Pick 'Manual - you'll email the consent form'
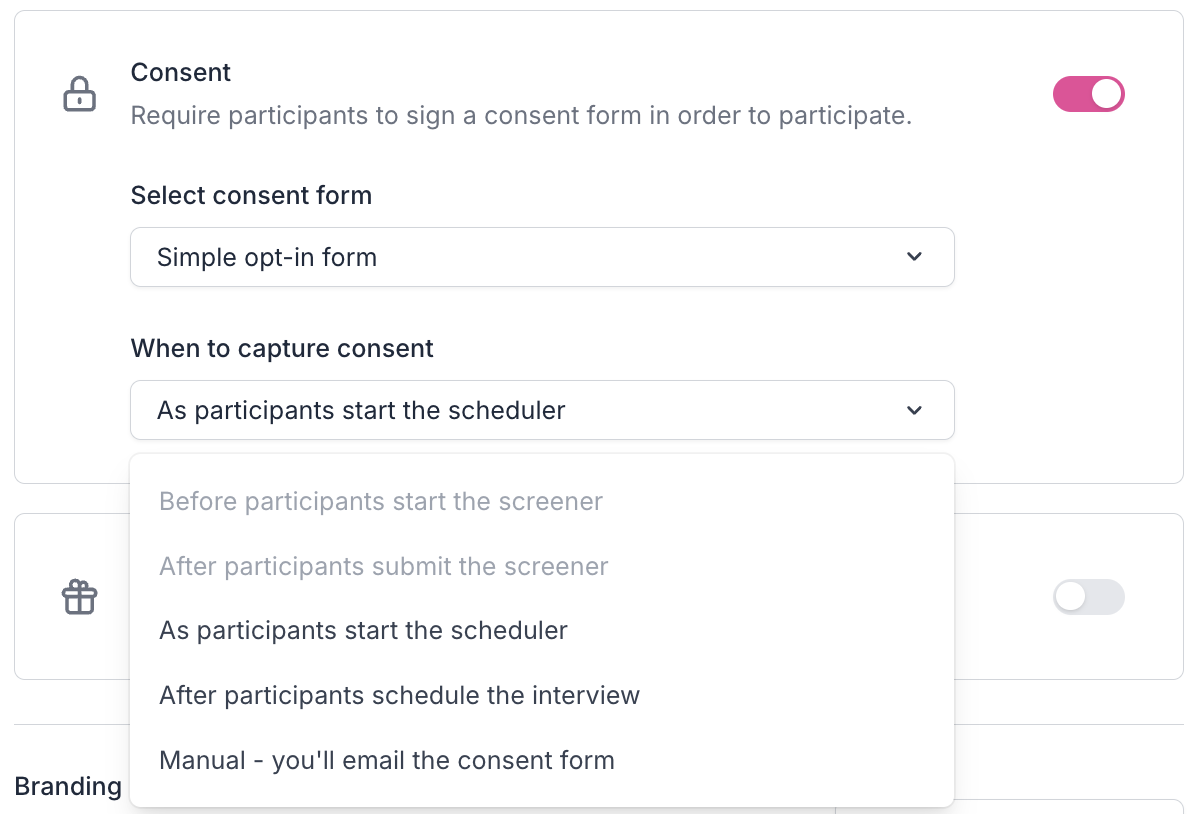 pos(387,760)
